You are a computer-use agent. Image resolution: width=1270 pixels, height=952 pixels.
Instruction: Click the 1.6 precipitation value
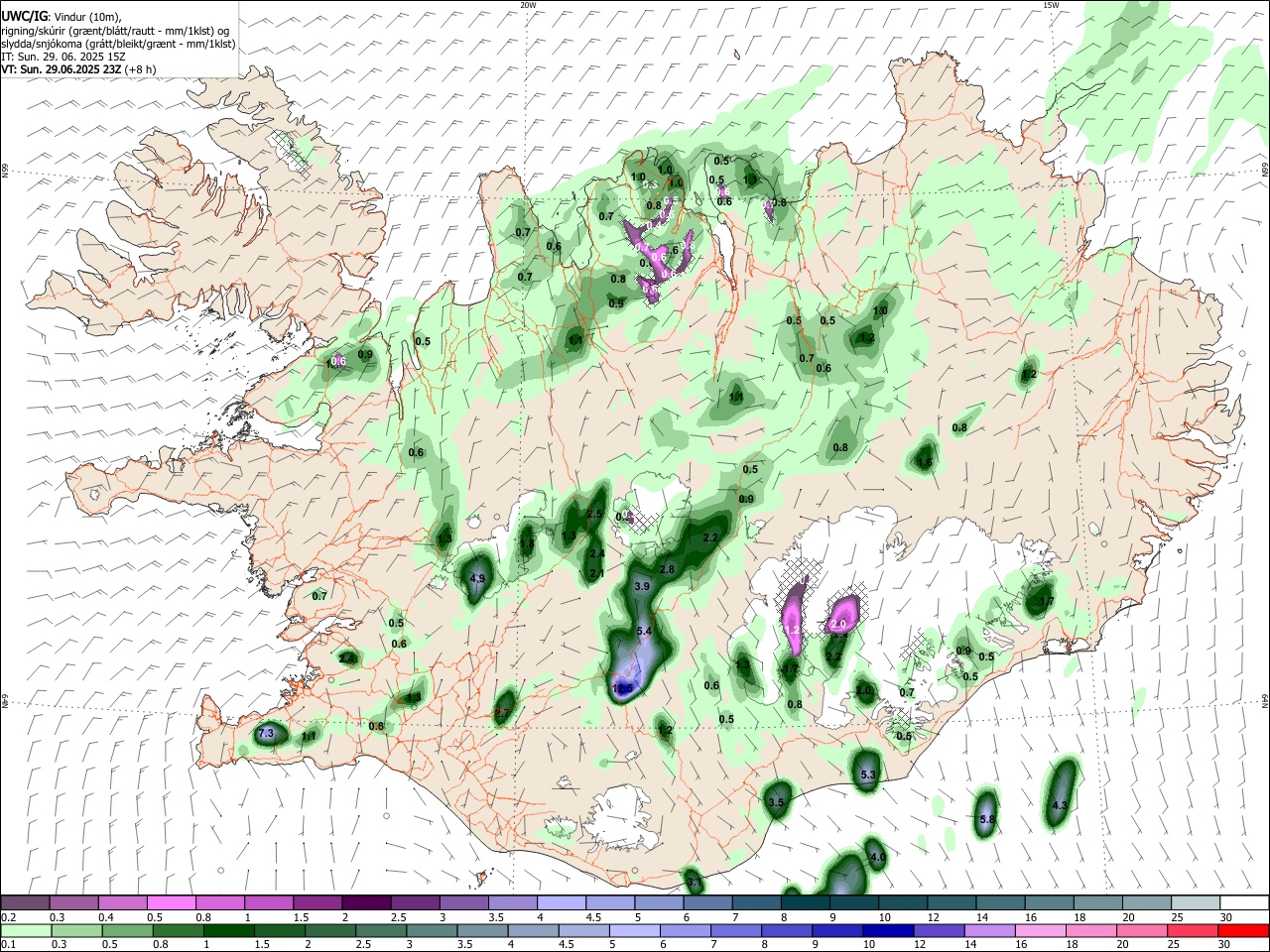[x=925, y=462]
